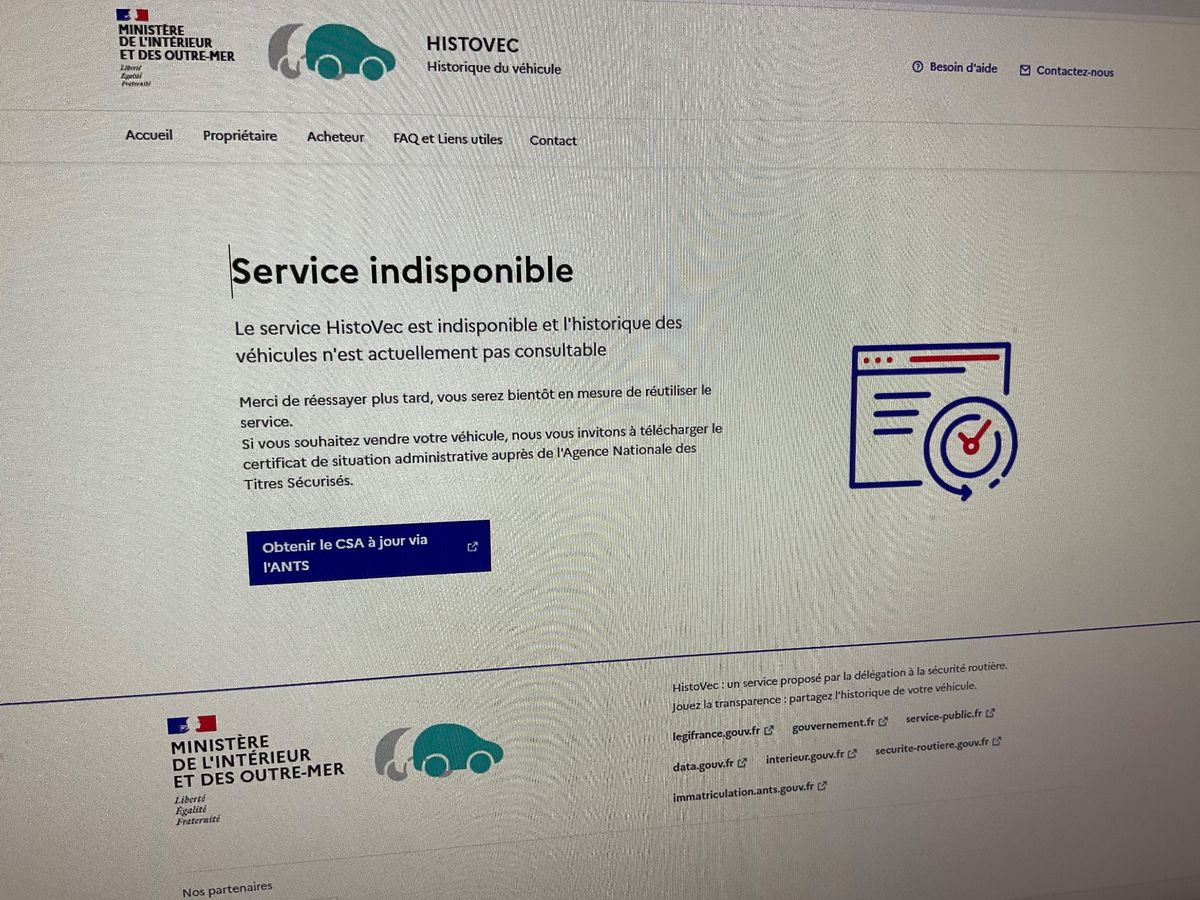Open service-public.fr footer link
The image size is (1200, 900).
[951, 717]
